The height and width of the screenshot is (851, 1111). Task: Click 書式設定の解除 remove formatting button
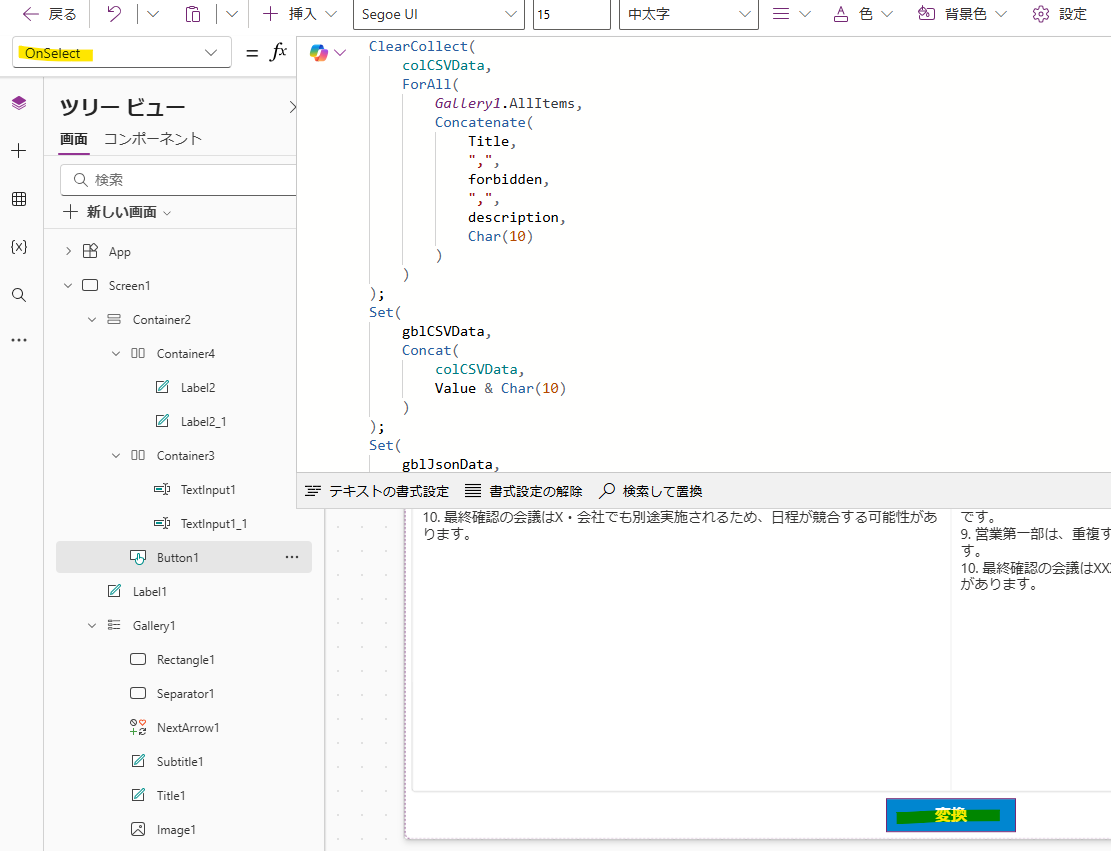click(524, 491)
